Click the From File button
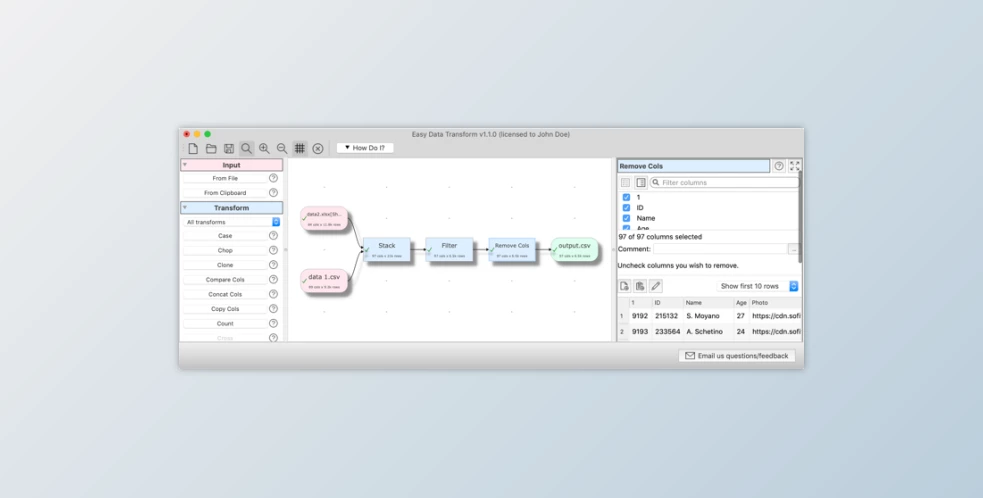Viewport: 983px width, 498px height. (225, 178)
